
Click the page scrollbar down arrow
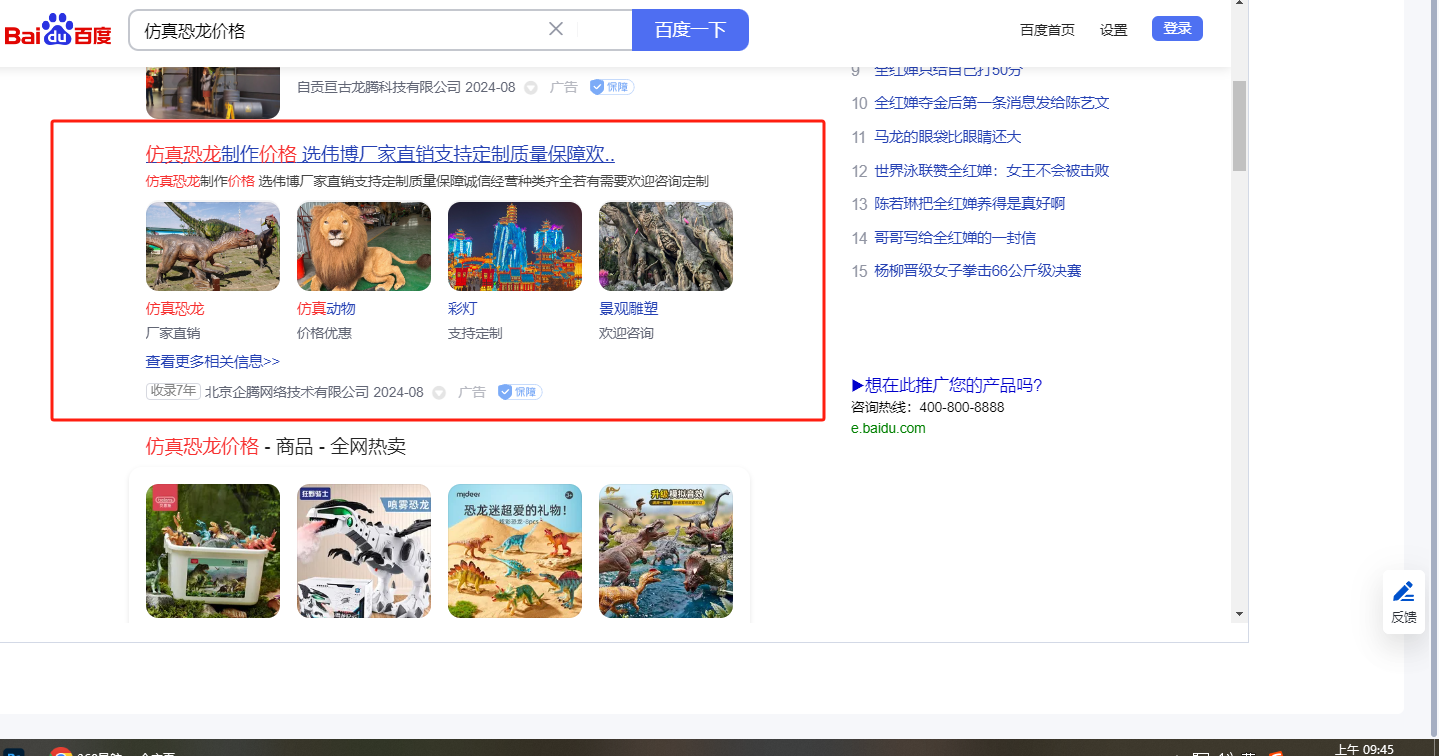click(1240, 613)
